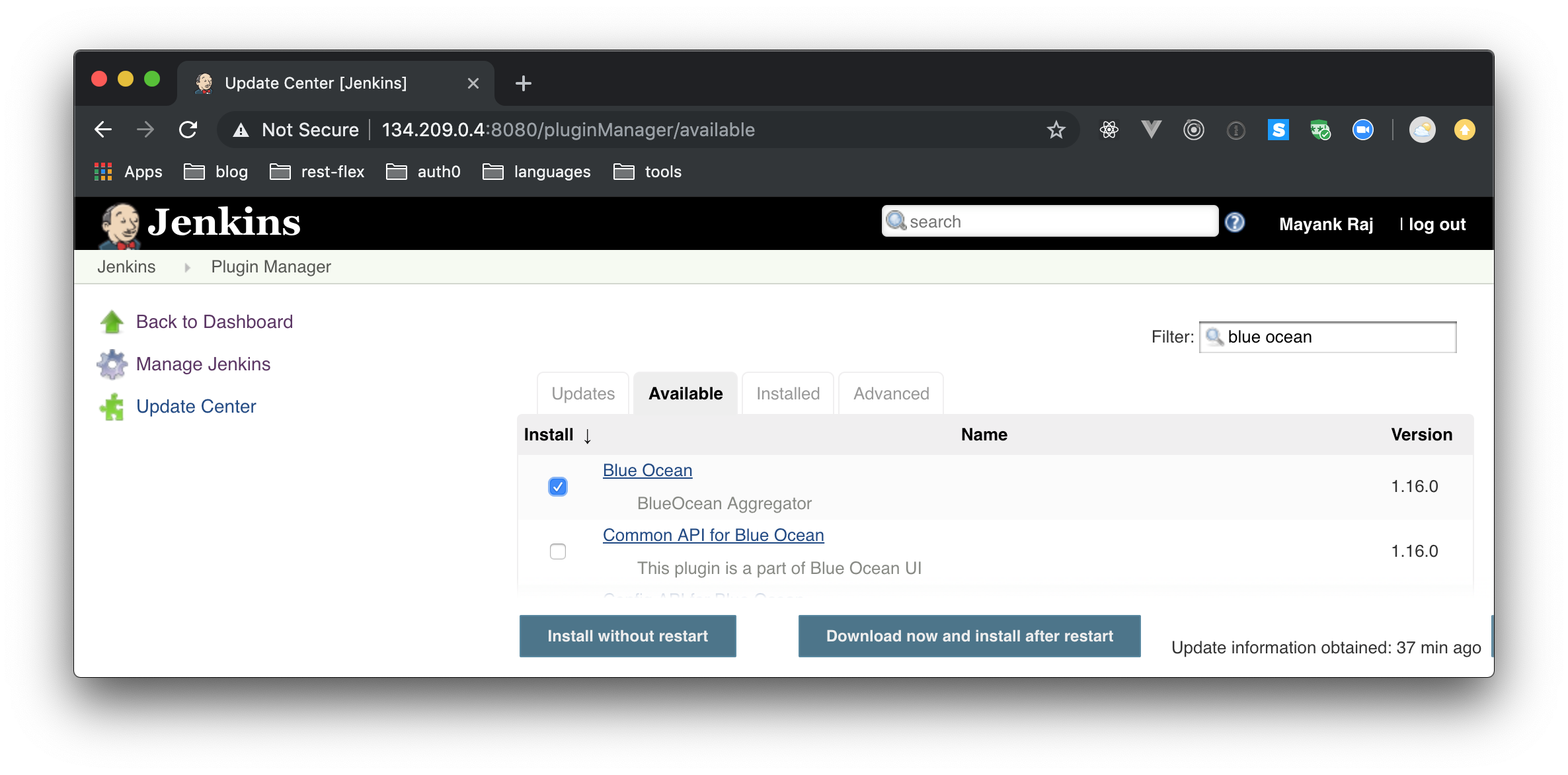This screenshot has height=775, width=1568.
Task: Uncheck the Blue Ocean plugin checkbox
Action: click(557, 487)
